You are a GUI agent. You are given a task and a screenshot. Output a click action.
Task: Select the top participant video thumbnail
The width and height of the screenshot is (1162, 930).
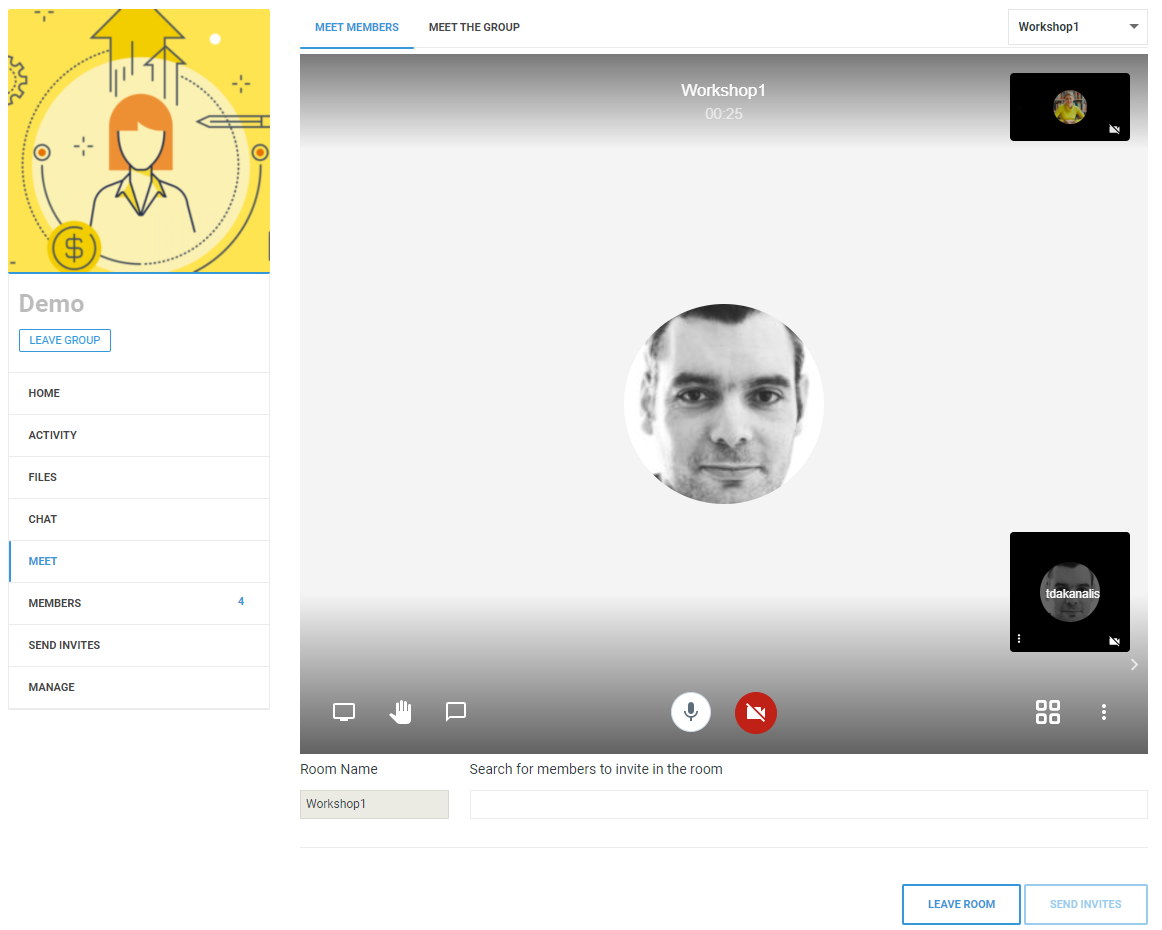(1069, 107)
